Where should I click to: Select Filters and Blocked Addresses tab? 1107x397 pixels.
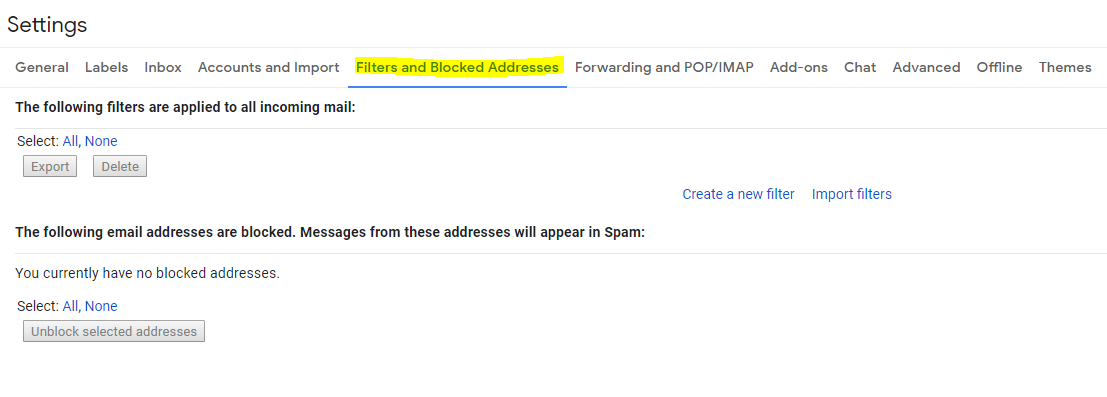click(x=457, y=67)
